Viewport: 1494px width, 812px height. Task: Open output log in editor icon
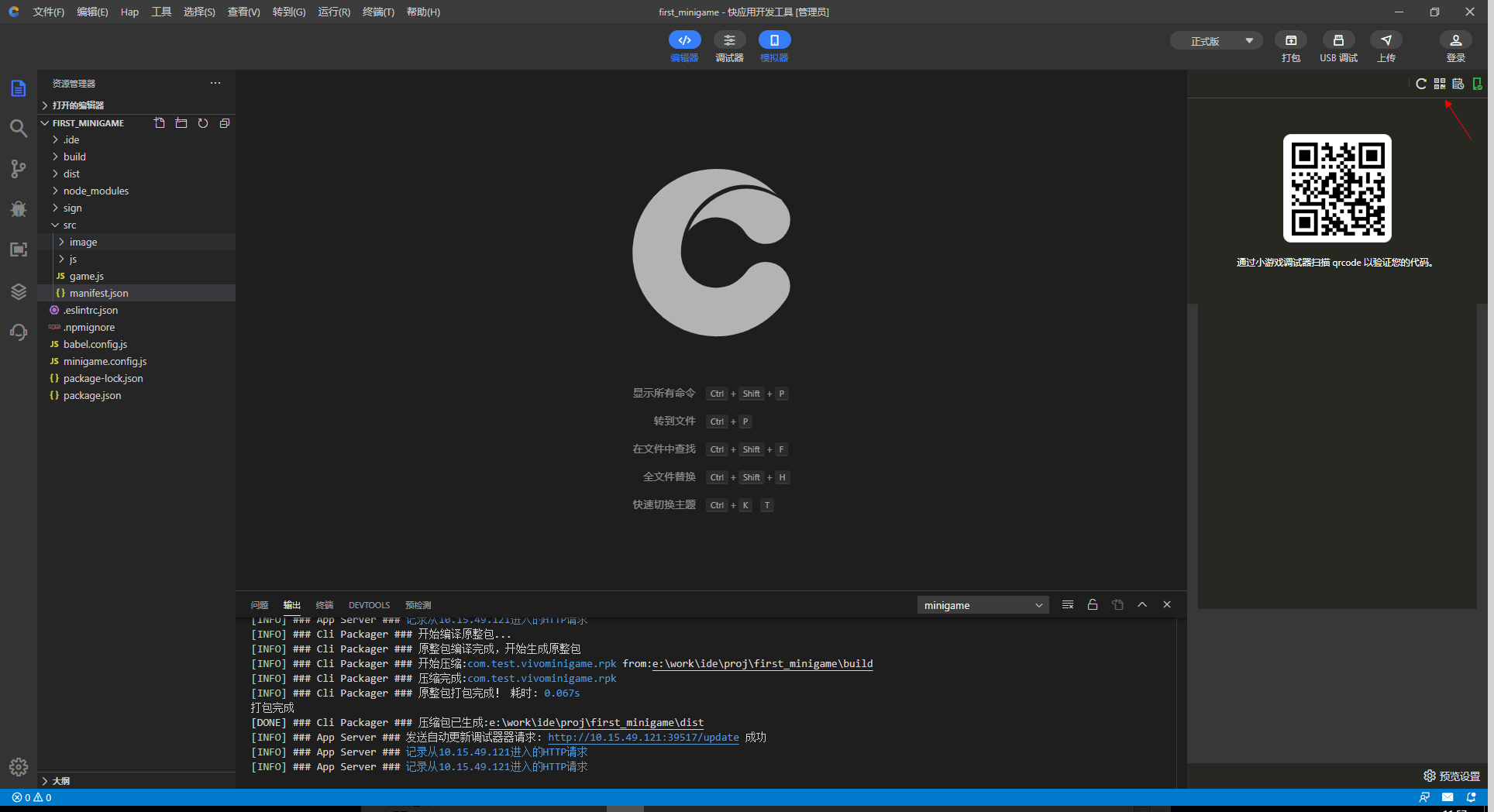coord(1117,605)
